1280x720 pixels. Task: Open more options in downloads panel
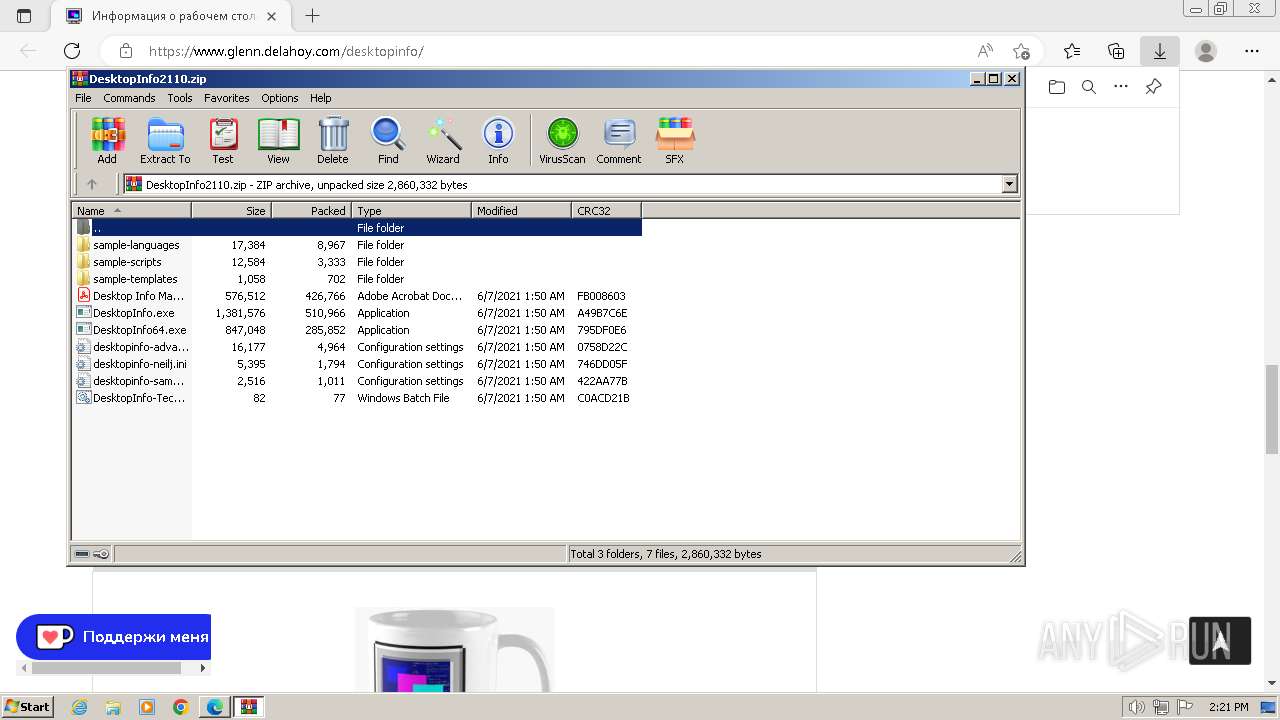[1121, 87]
